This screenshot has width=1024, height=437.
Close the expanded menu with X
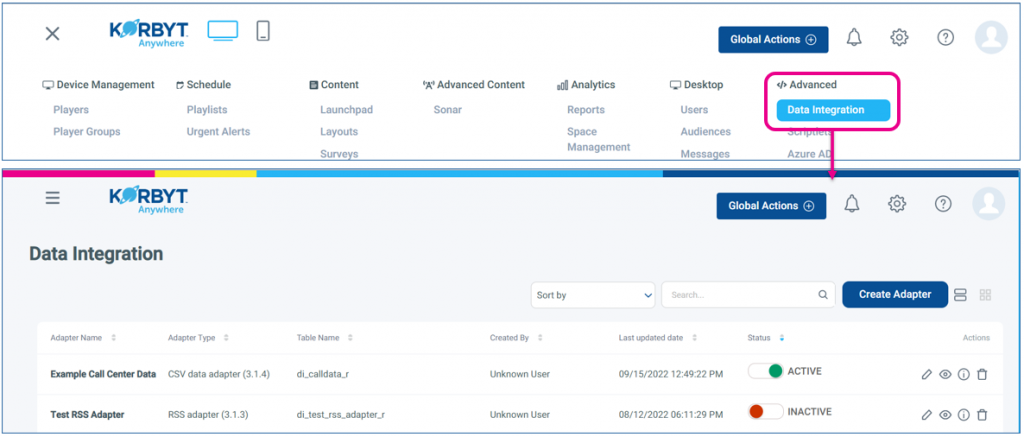click(53, 34)
